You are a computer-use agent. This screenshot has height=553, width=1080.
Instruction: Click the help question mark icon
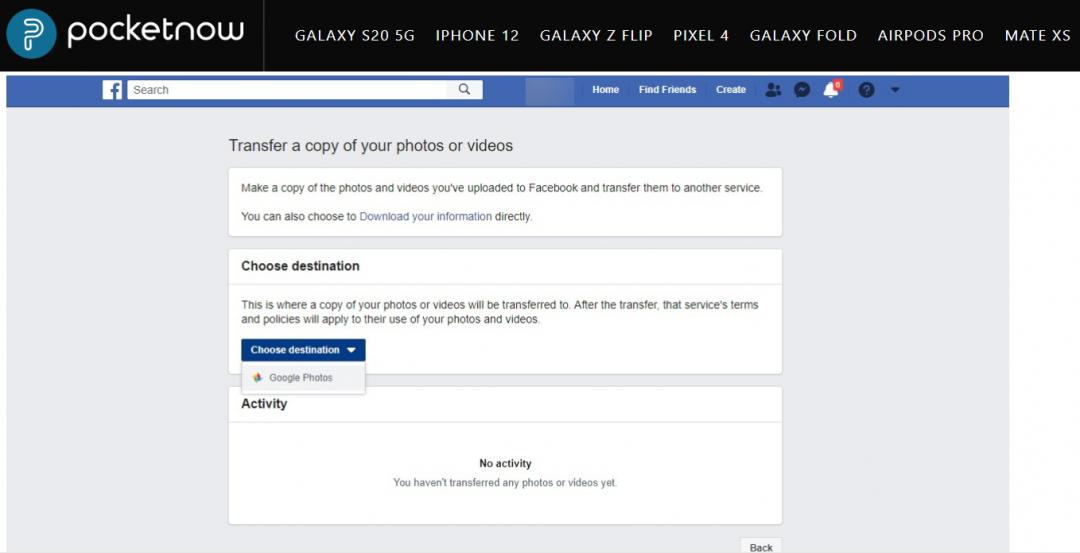coord(866,90)
